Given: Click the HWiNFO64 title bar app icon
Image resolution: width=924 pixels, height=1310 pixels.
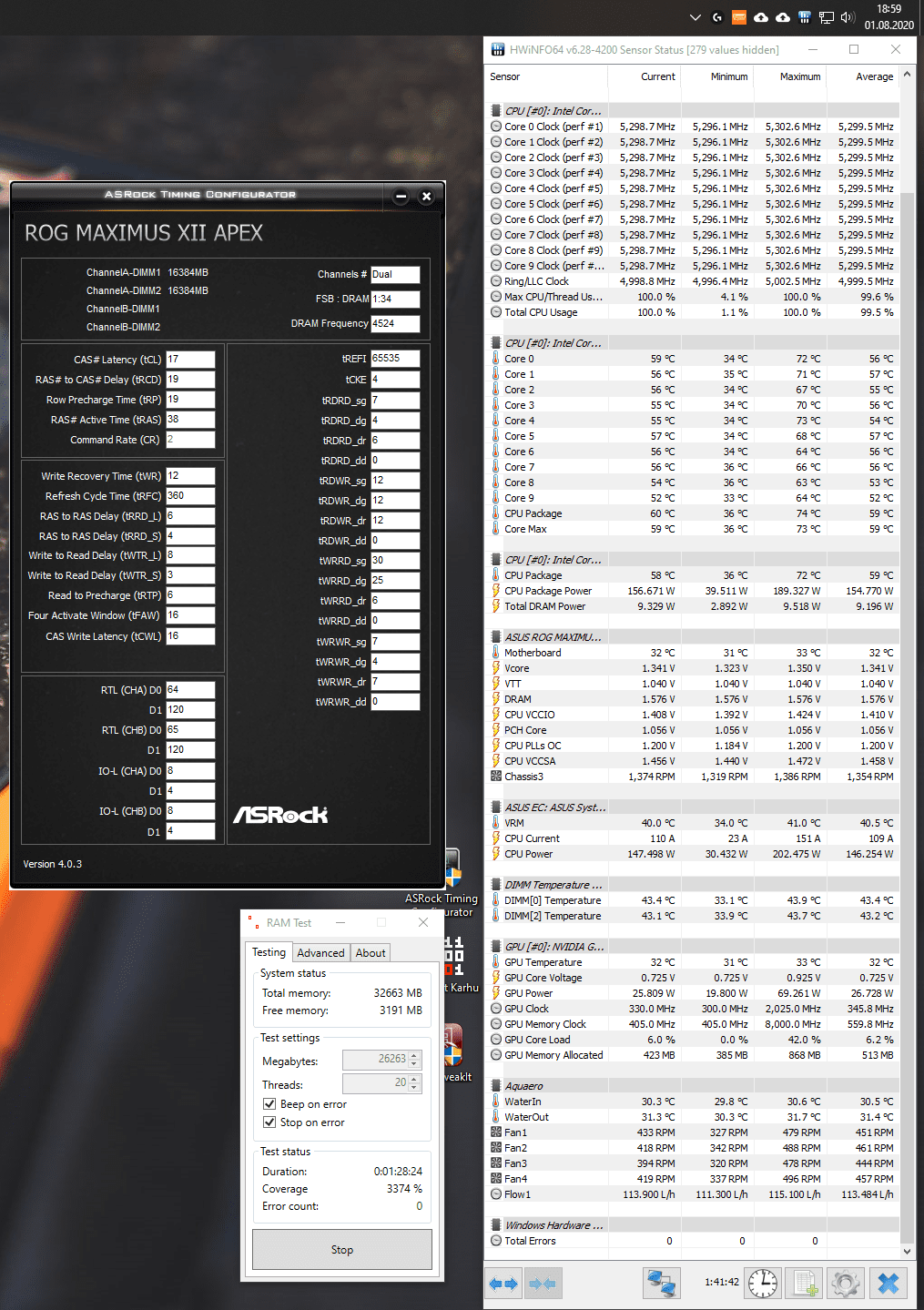Looking at the screenshot, I should [498, 49].
